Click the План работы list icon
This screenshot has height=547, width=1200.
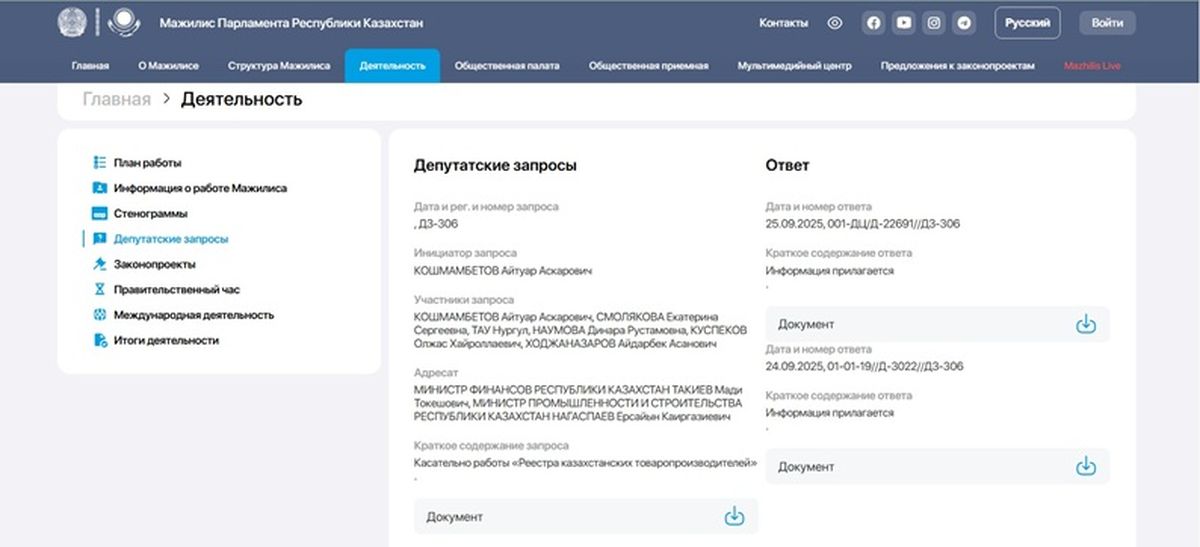coord(99,162)
